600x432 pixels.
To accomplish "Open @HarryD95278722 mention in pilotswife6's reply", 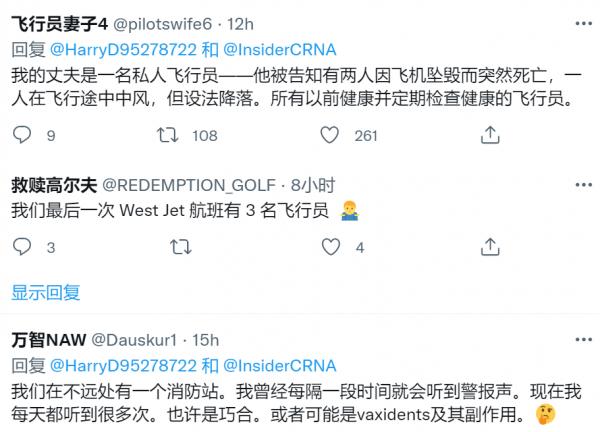I will [124, 49].
